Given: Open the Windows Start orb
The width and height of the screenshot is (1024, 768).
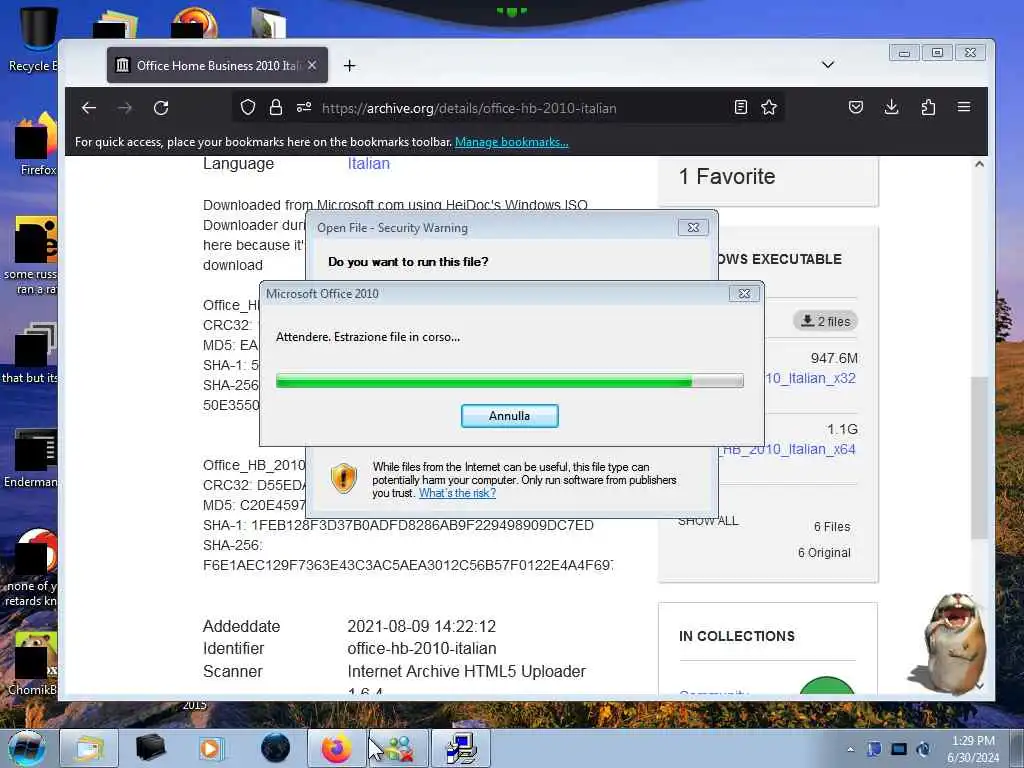Looking at the screenshot, I should [27, 748].
